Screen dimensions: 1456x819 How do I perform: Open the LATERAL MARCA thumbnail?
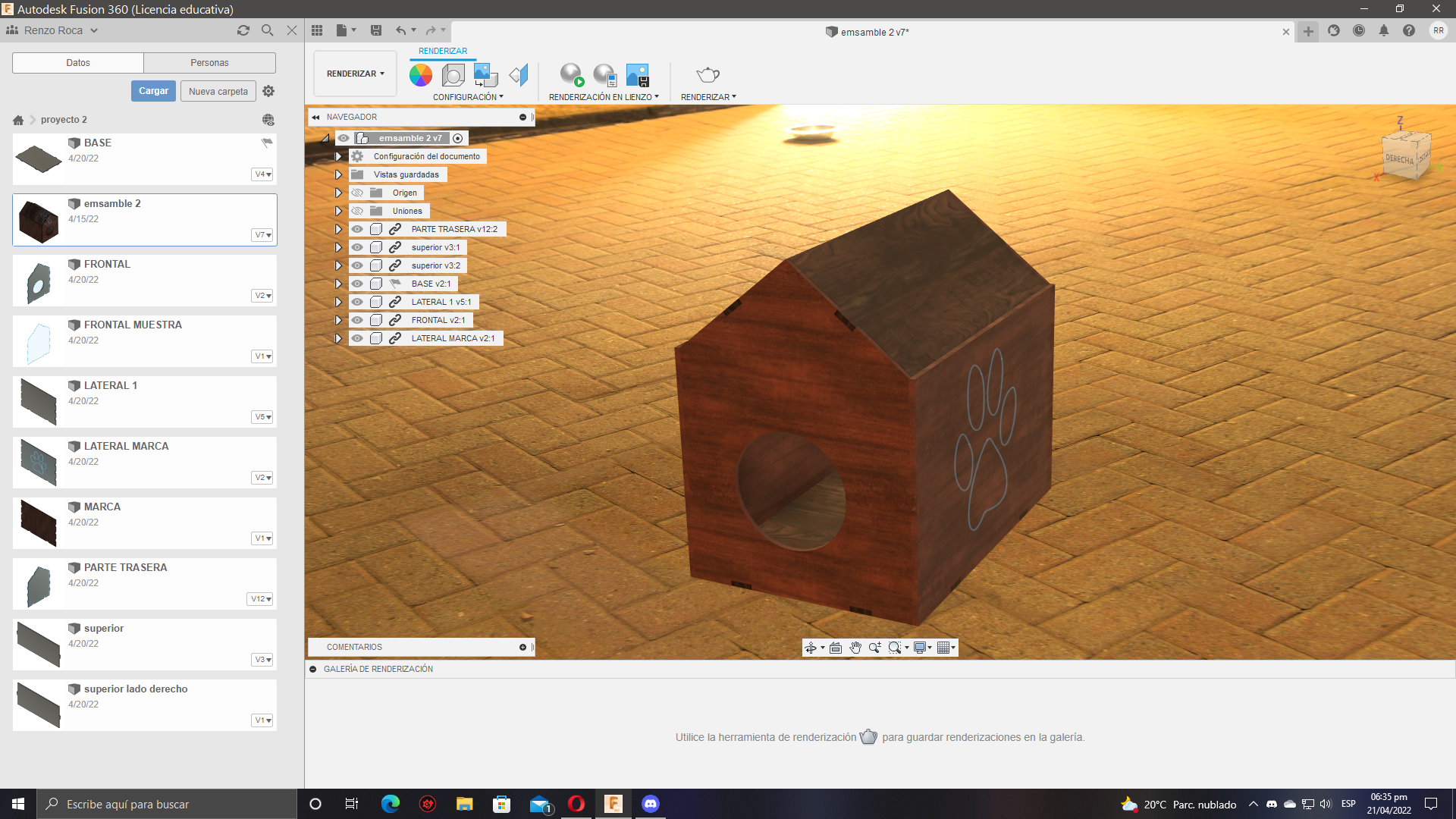[x=39, y=462]
